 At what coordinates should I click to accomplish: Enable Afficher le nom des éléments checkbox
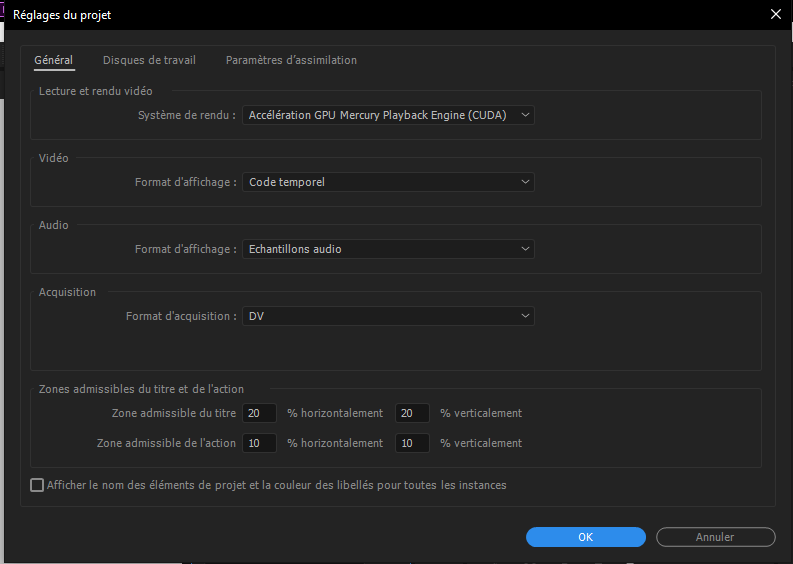[x=37, y=485]
